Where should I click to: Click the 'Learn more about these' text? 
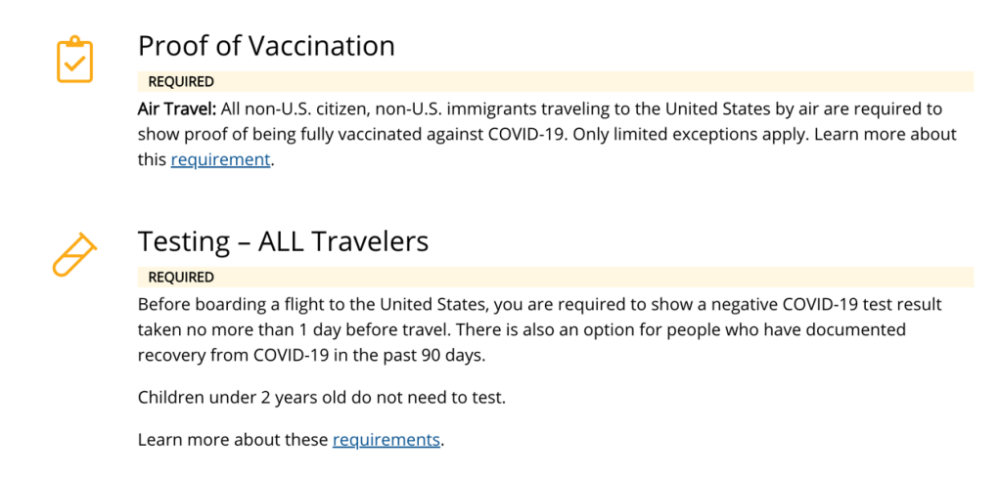click(x=233, y=439)
